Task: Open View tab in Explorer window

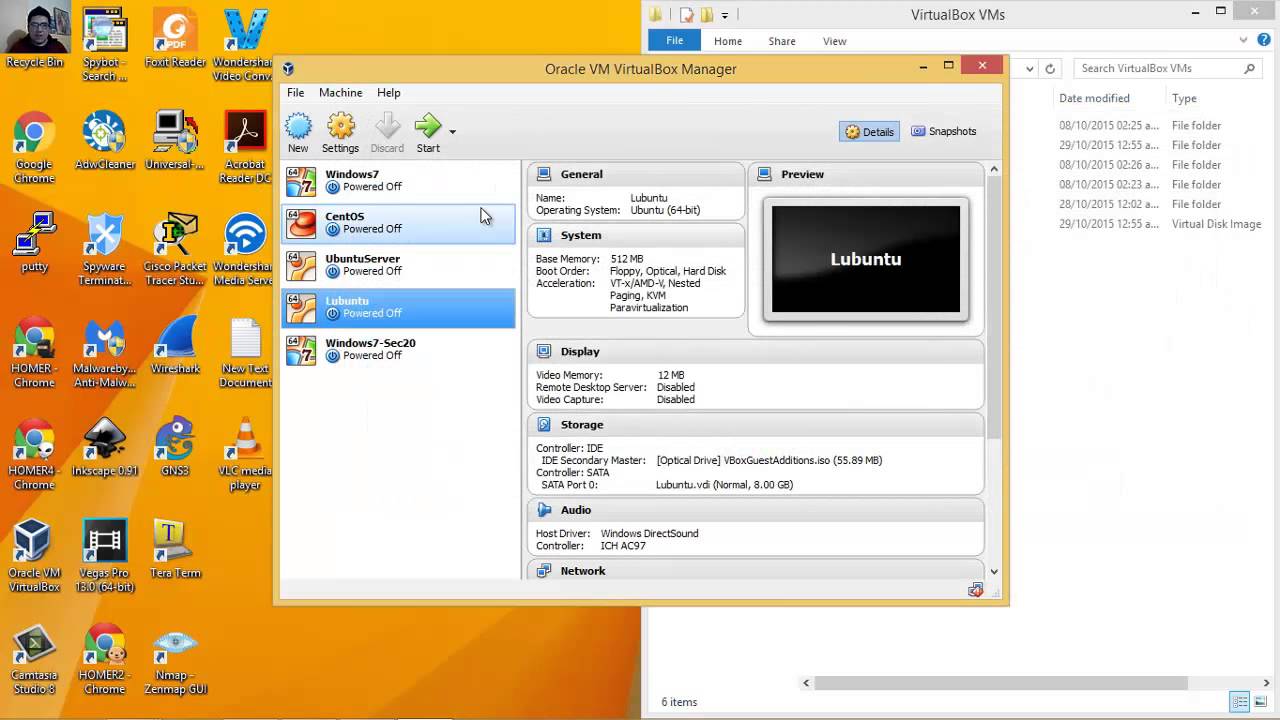Action: (834, 41)
